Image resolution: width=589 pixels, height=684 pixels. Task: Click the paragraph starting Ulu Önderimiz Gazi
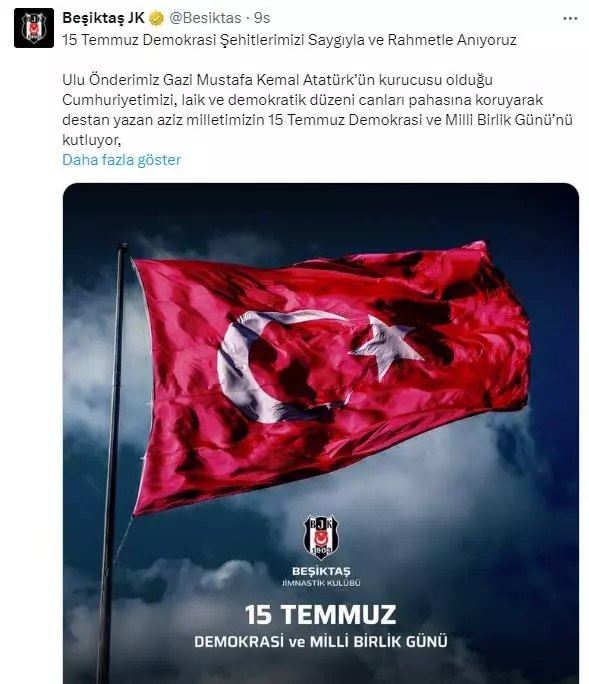317,110
